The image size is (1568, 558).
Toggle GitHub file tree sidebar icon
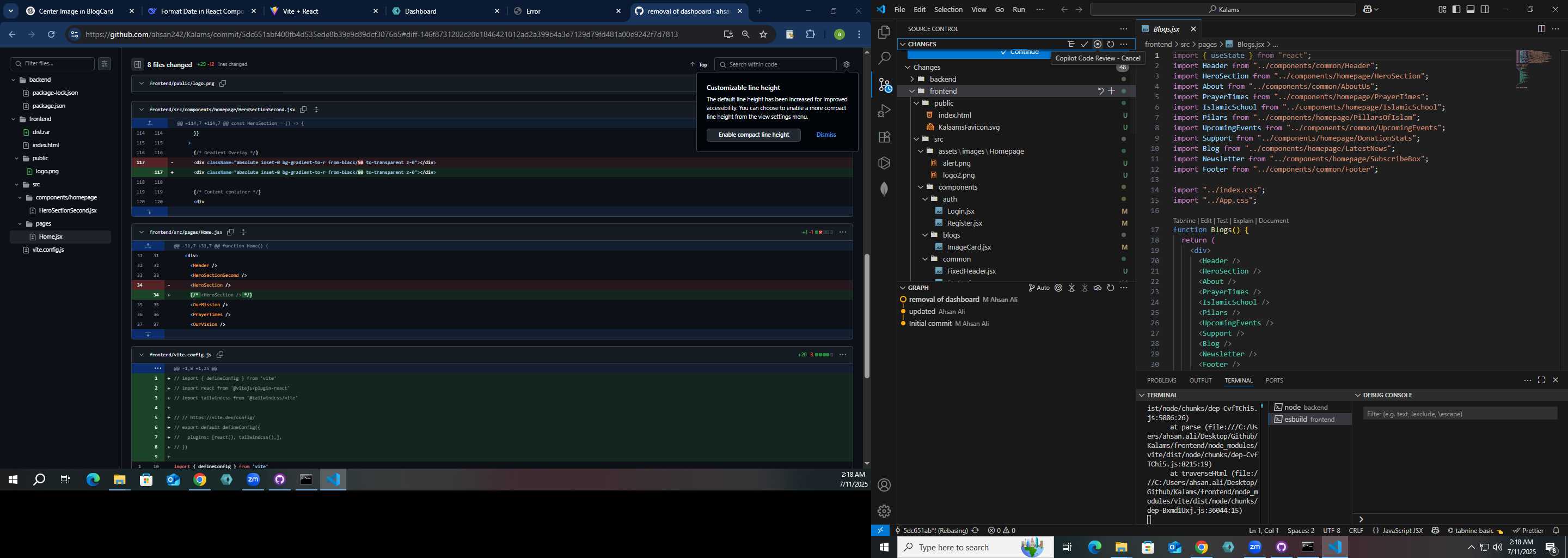(x=138, y=64)
